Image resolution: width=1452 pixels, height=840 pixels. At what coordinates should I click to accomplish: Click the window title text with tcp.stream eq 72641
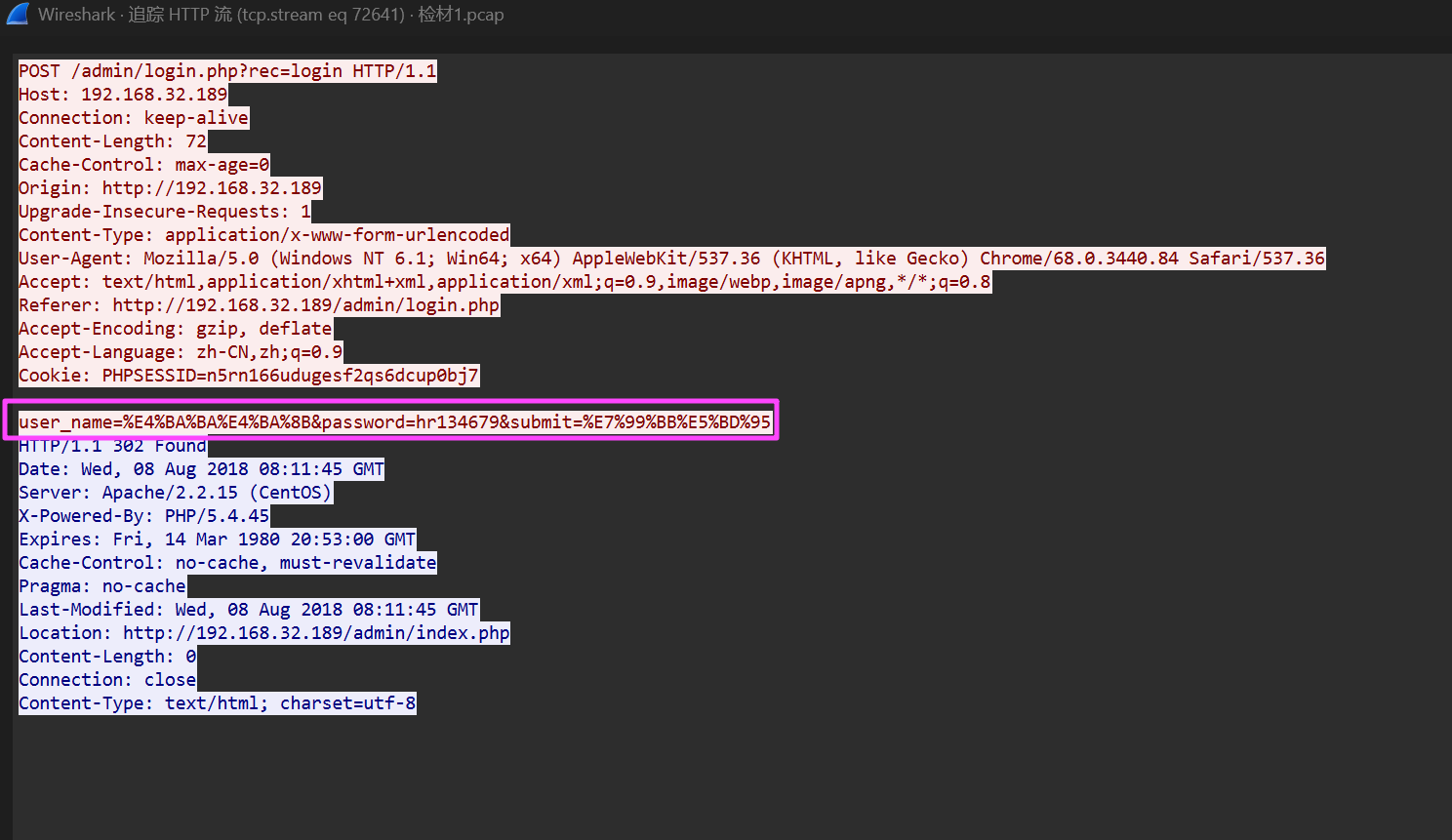pyautogui.click(x=271, y=15)
